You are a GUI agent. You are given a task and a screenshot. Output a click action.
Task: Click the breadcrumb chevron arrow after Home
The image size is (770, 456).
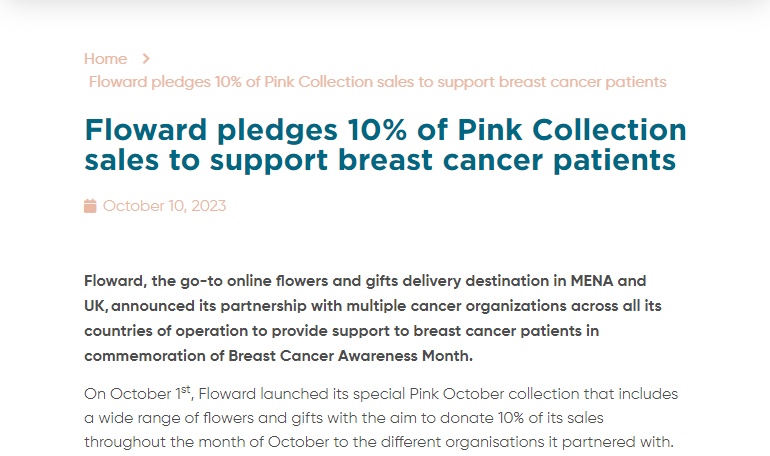(146, 59)
